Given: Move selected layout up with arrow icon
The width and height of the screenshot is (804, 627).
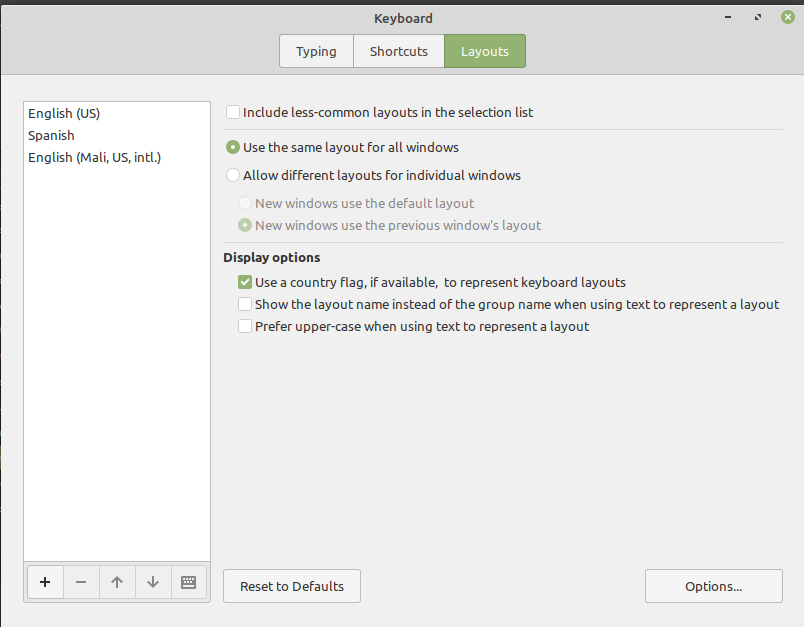Looking at the screenshot, I should point(117,582).
